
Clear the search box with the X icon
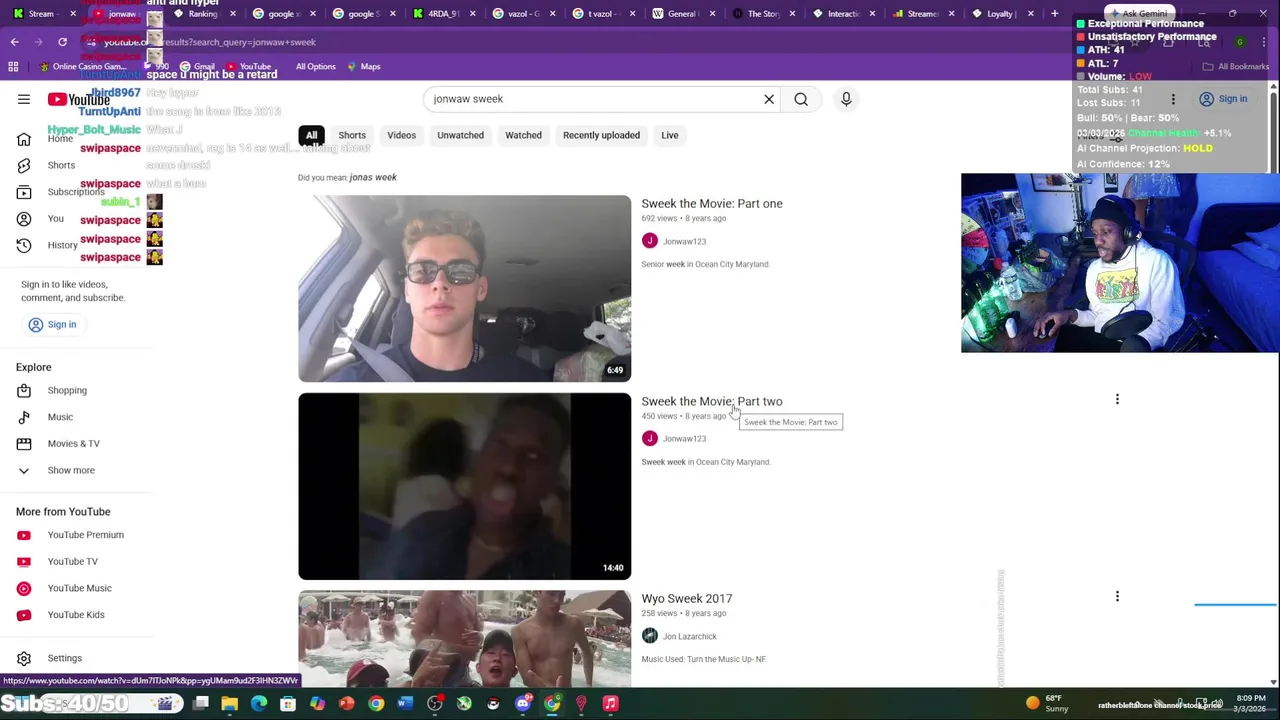pos(769,99)
